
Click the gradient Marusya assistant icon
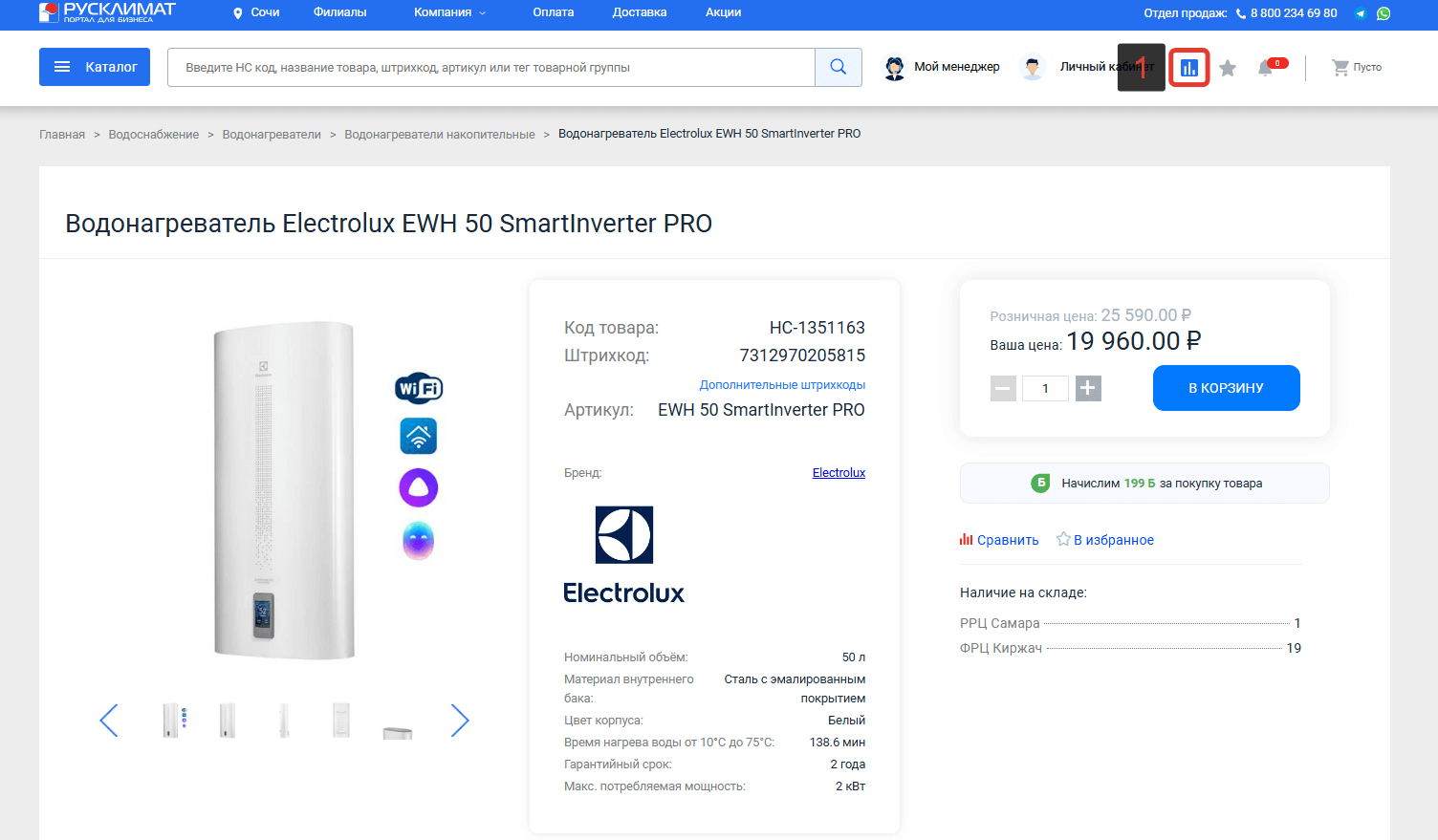tap(419, 540)
